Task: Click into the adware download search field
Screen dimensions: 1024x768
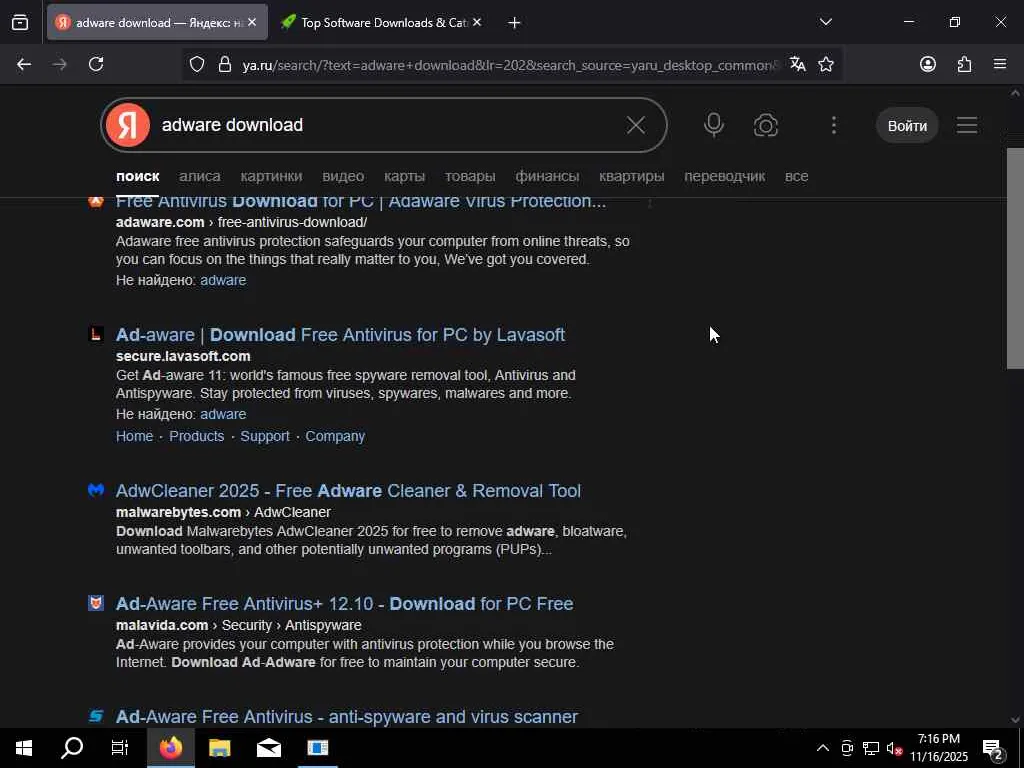Action: pos(385,125)
